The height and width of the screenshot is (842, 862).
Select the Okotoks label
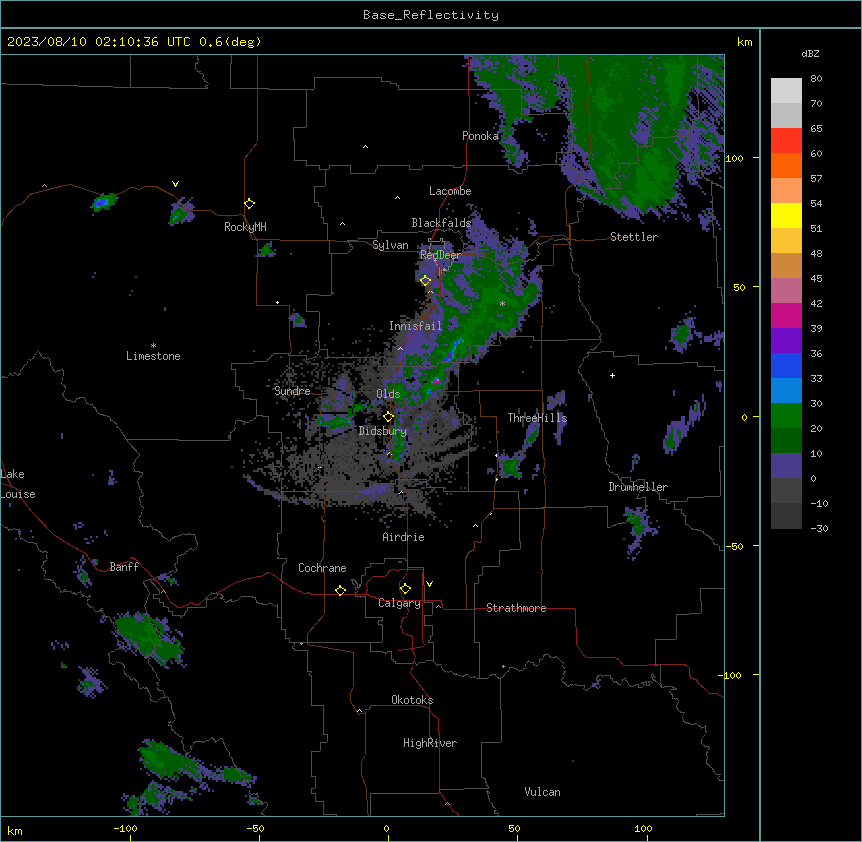click(412, 700)
